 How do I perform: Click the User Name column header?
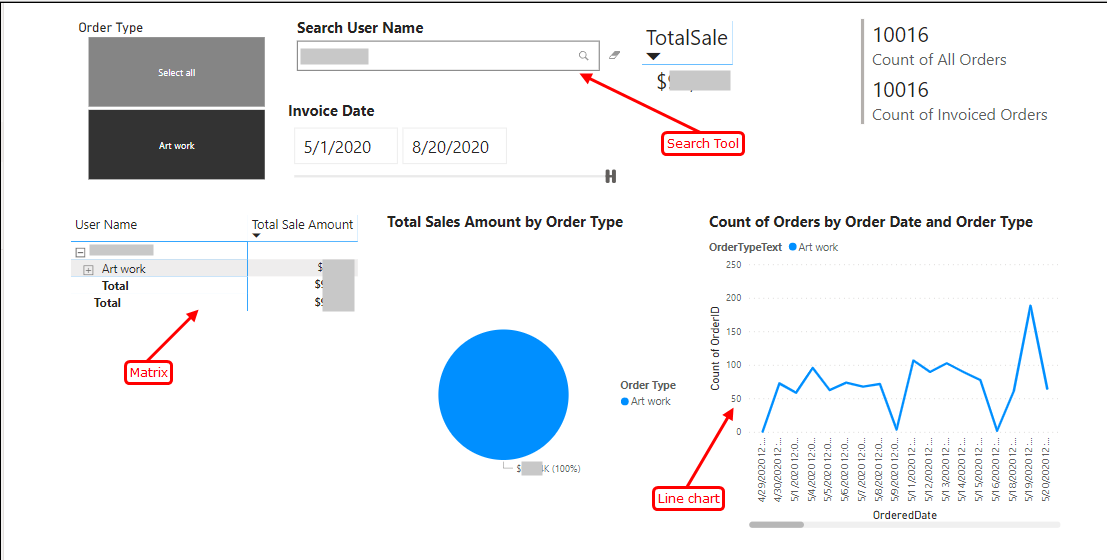(x=106, y=225)
